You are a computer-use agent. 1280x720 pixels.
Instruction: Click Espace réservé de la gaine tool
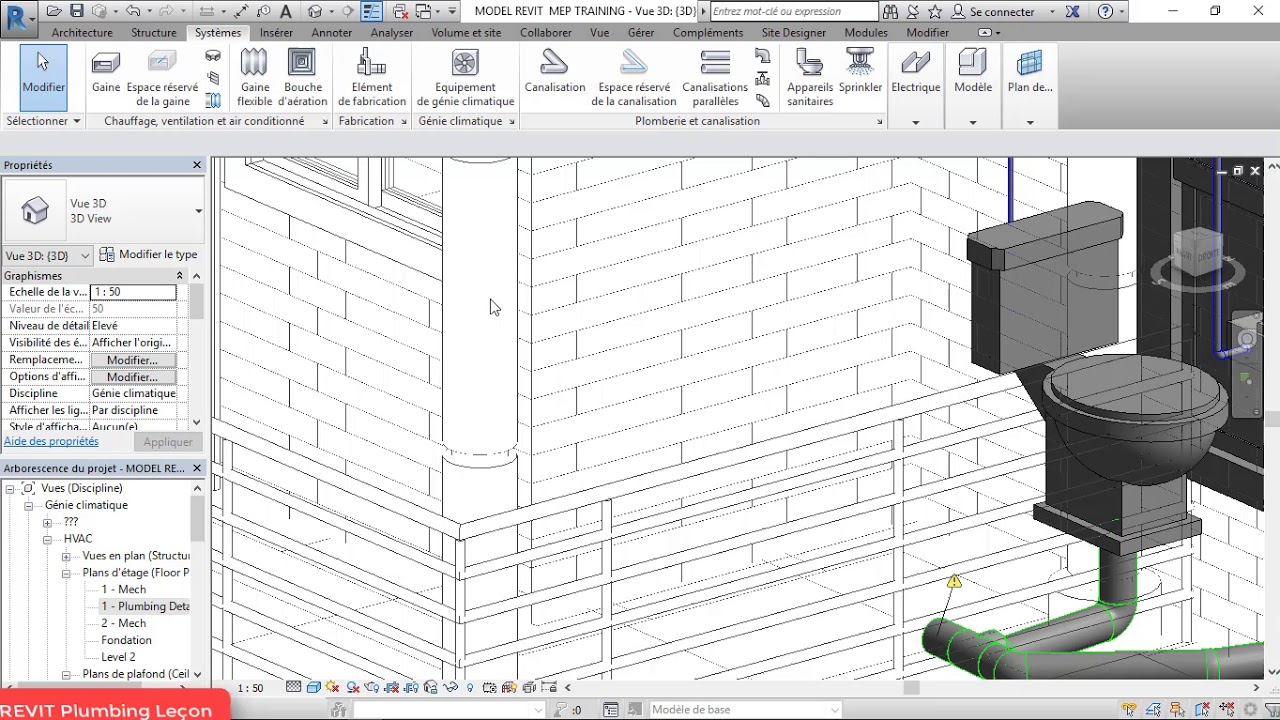[162, 78]
